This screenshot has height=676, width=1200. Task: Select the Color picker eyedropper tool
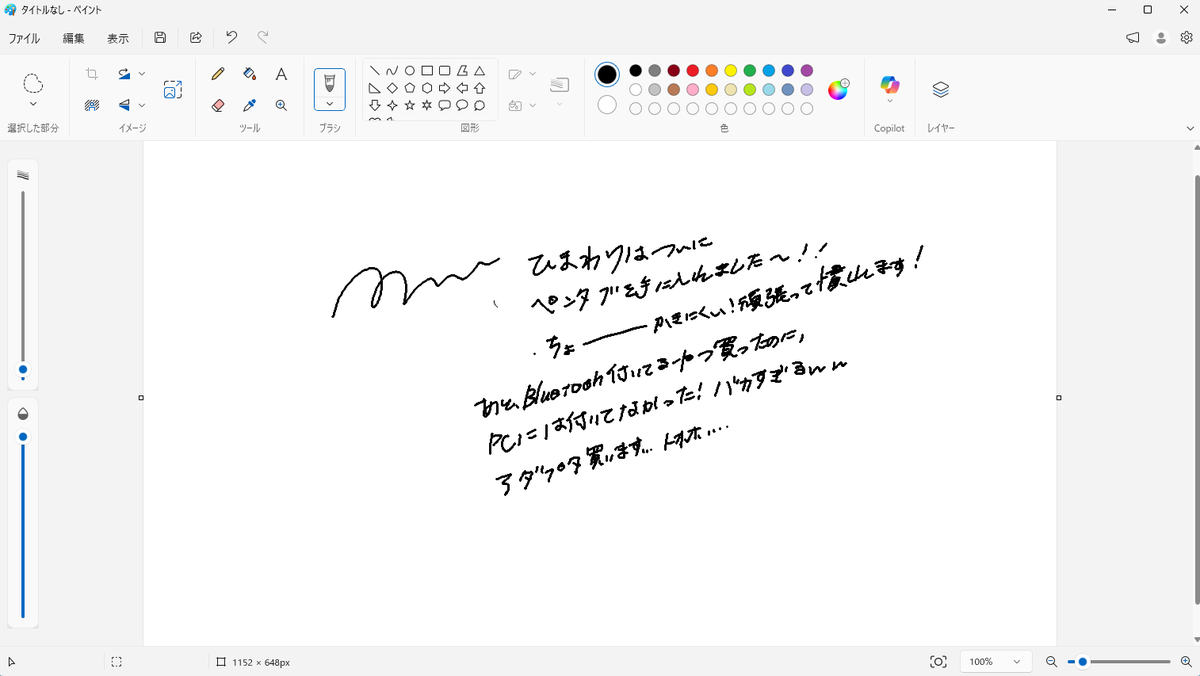(x=250, y=104)
